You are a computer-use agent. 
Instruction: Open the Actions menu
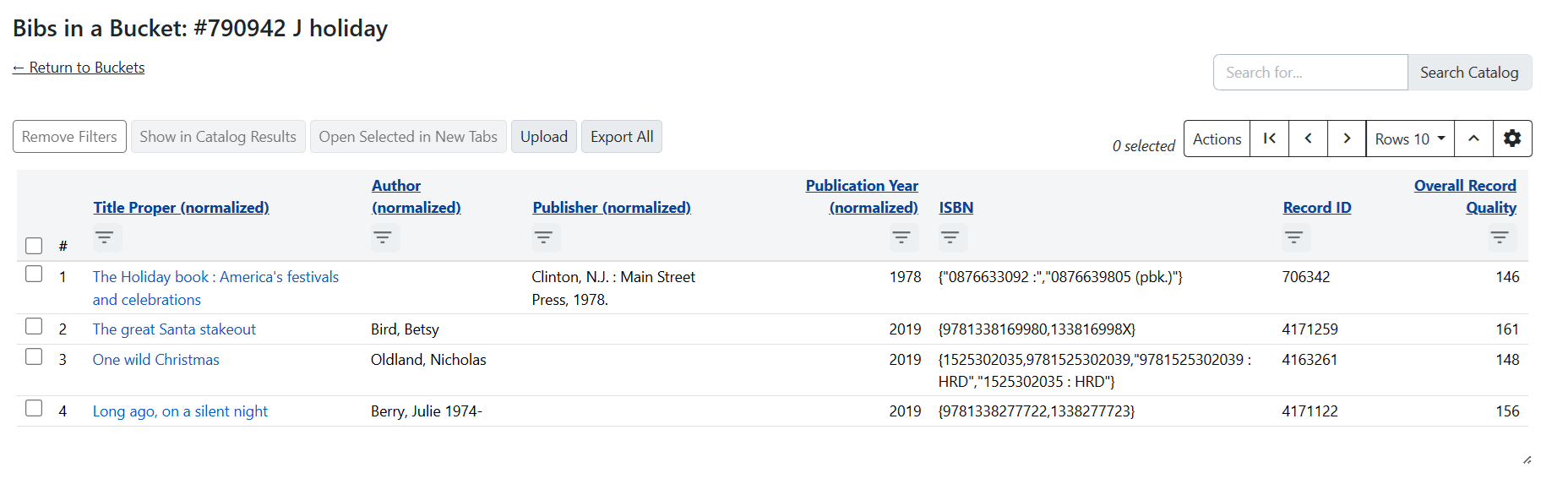[1217, 139]
